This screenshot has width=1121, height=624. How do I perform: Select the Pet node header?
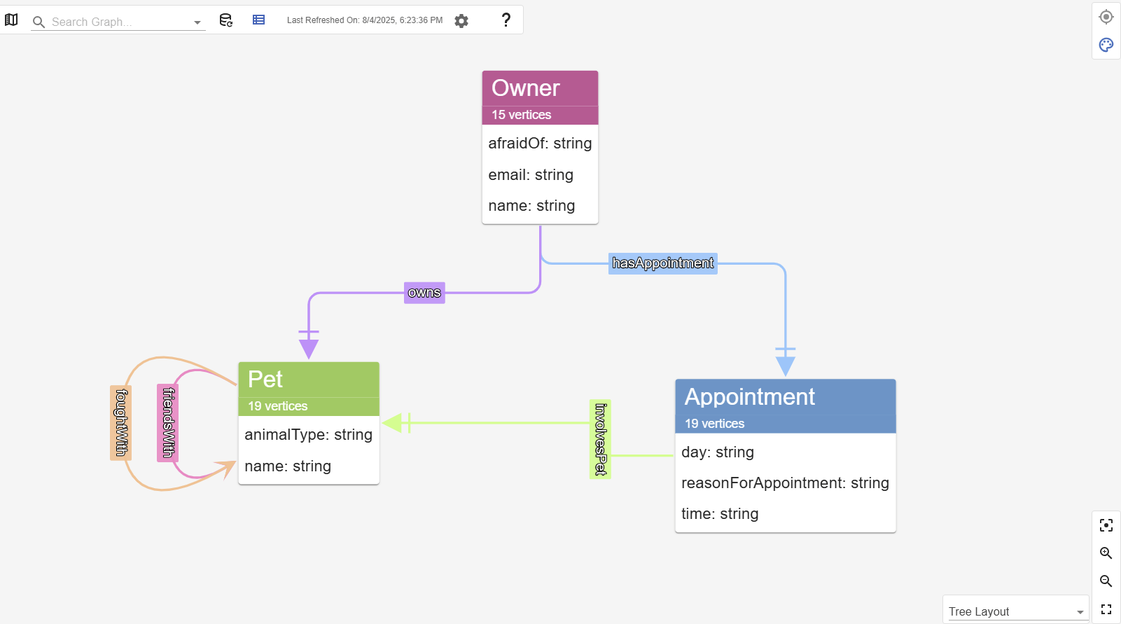(309, 380)
